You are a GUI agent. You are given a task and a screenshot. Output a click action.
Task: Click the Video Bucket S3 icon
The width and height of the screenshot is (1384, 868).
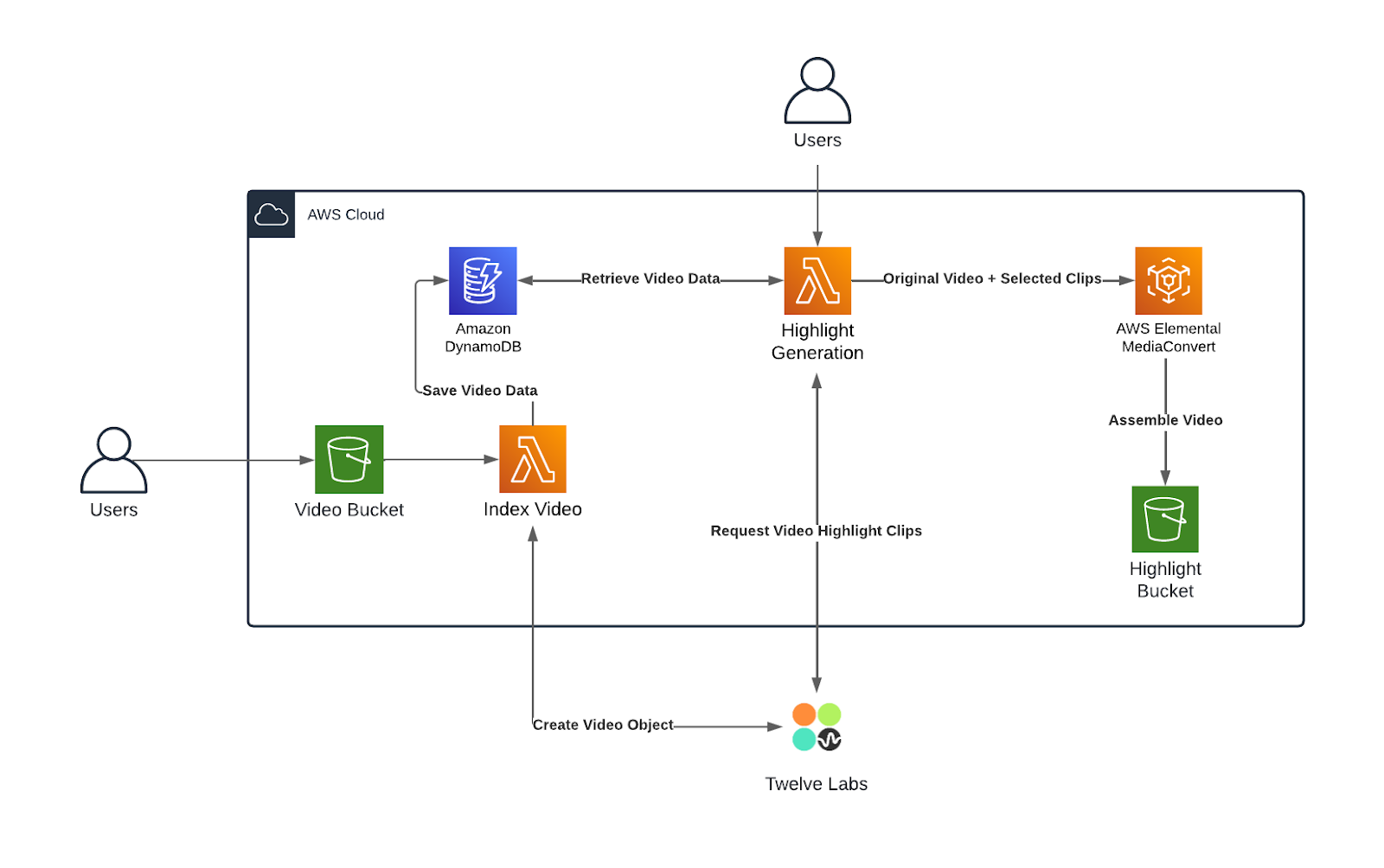point(349,459)
